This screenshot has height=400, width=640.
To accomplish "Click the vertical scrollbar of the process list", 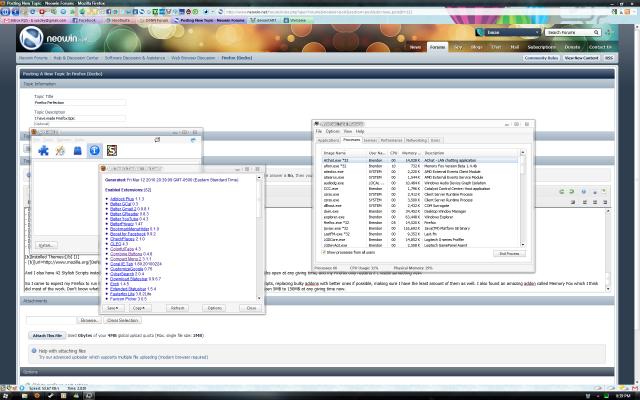I will click(x=523, y=198).
